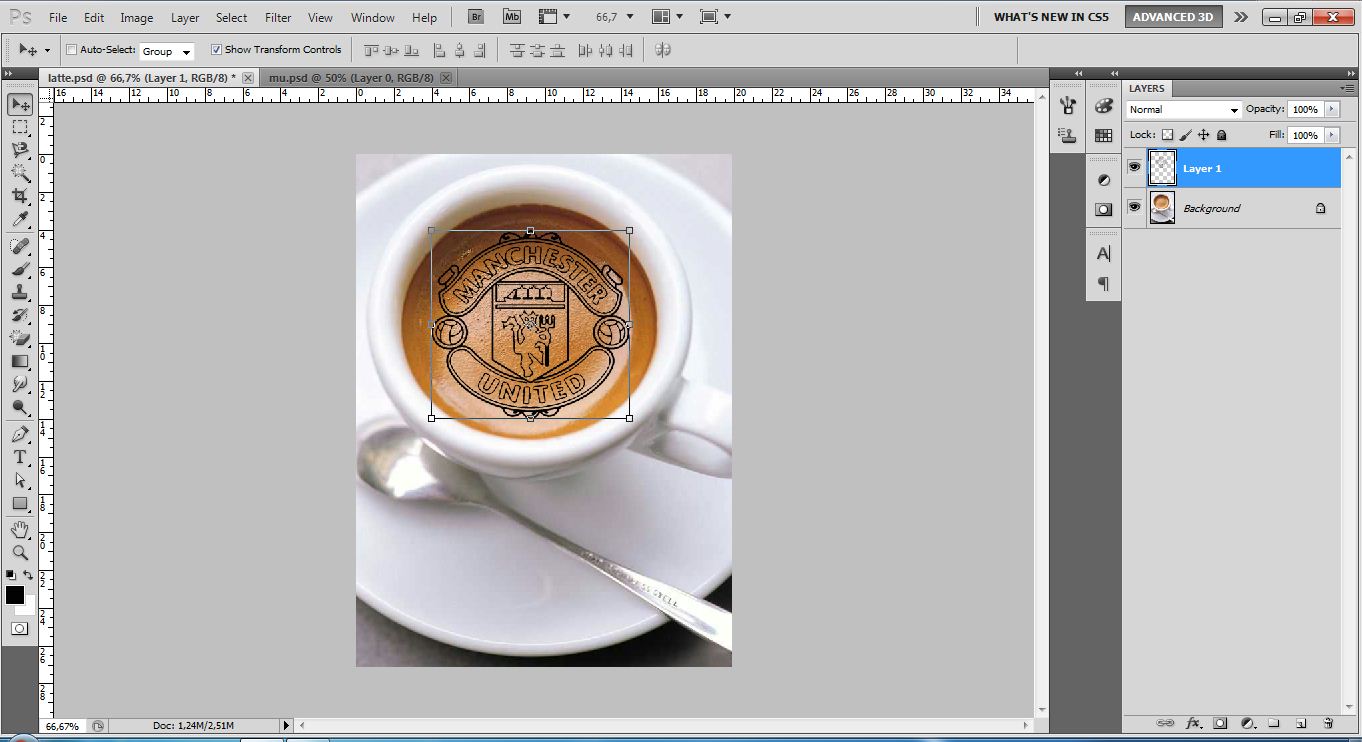Select the Path Selection arrow tool

coord(20,480)
